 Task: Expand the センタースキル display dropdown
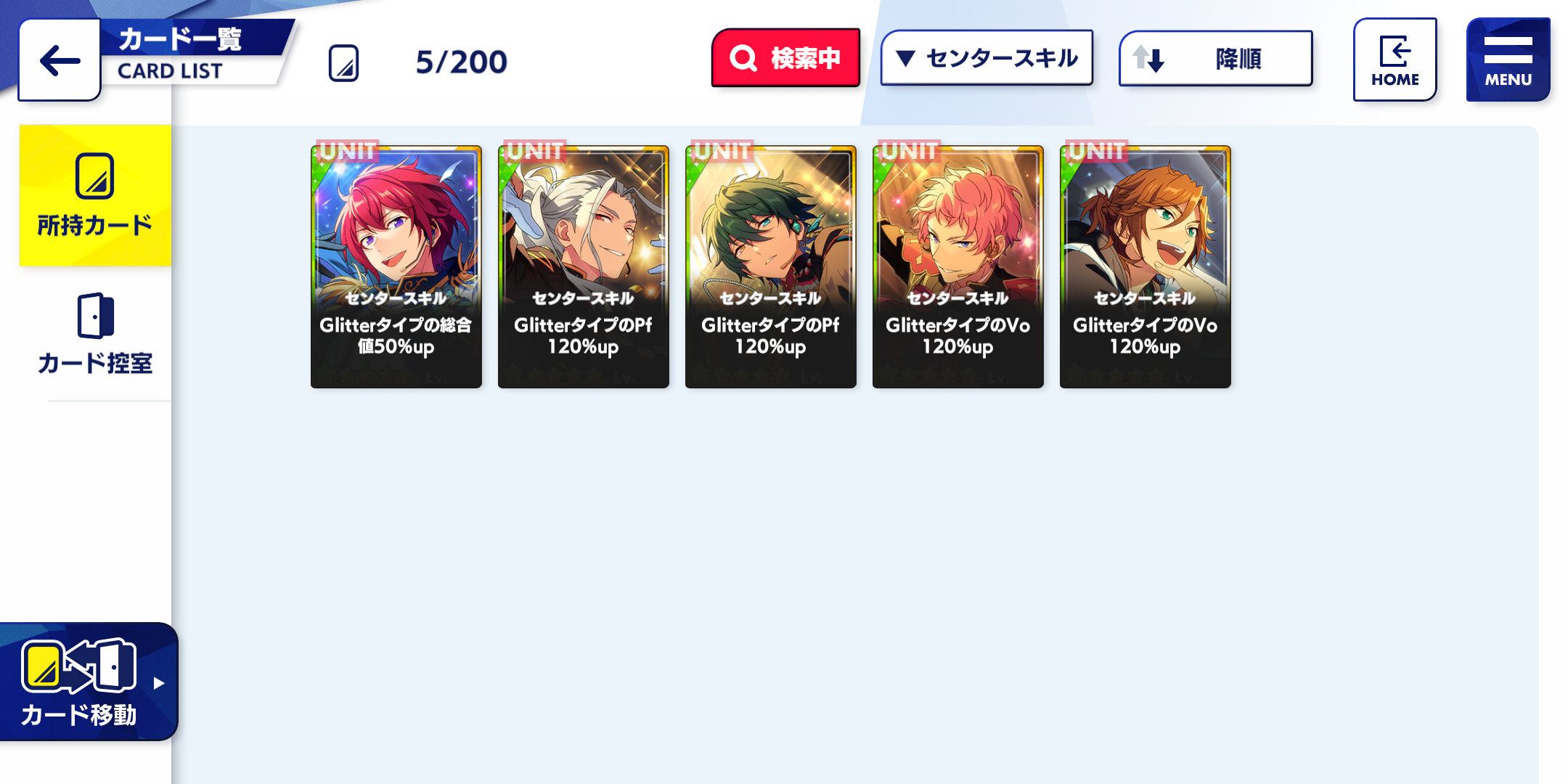click(x=987, y=58)
